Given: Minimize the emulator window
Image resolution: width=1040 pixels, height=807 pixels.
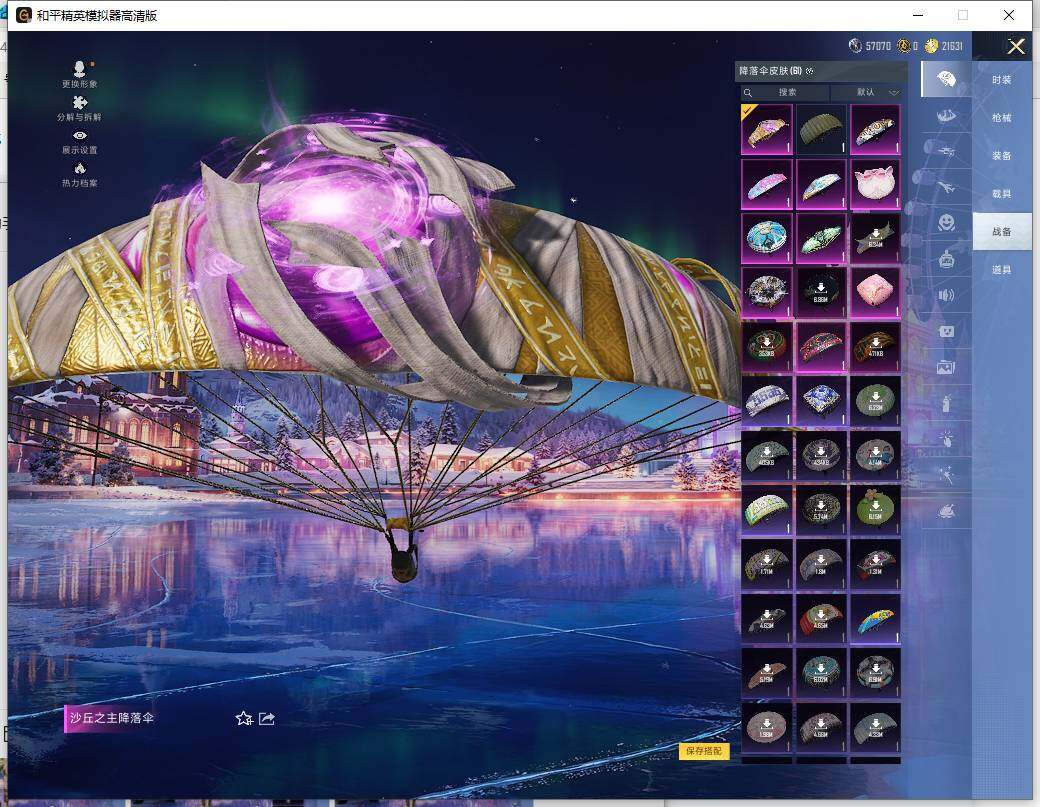Looking at the screenshot, I should click(919, 15).
